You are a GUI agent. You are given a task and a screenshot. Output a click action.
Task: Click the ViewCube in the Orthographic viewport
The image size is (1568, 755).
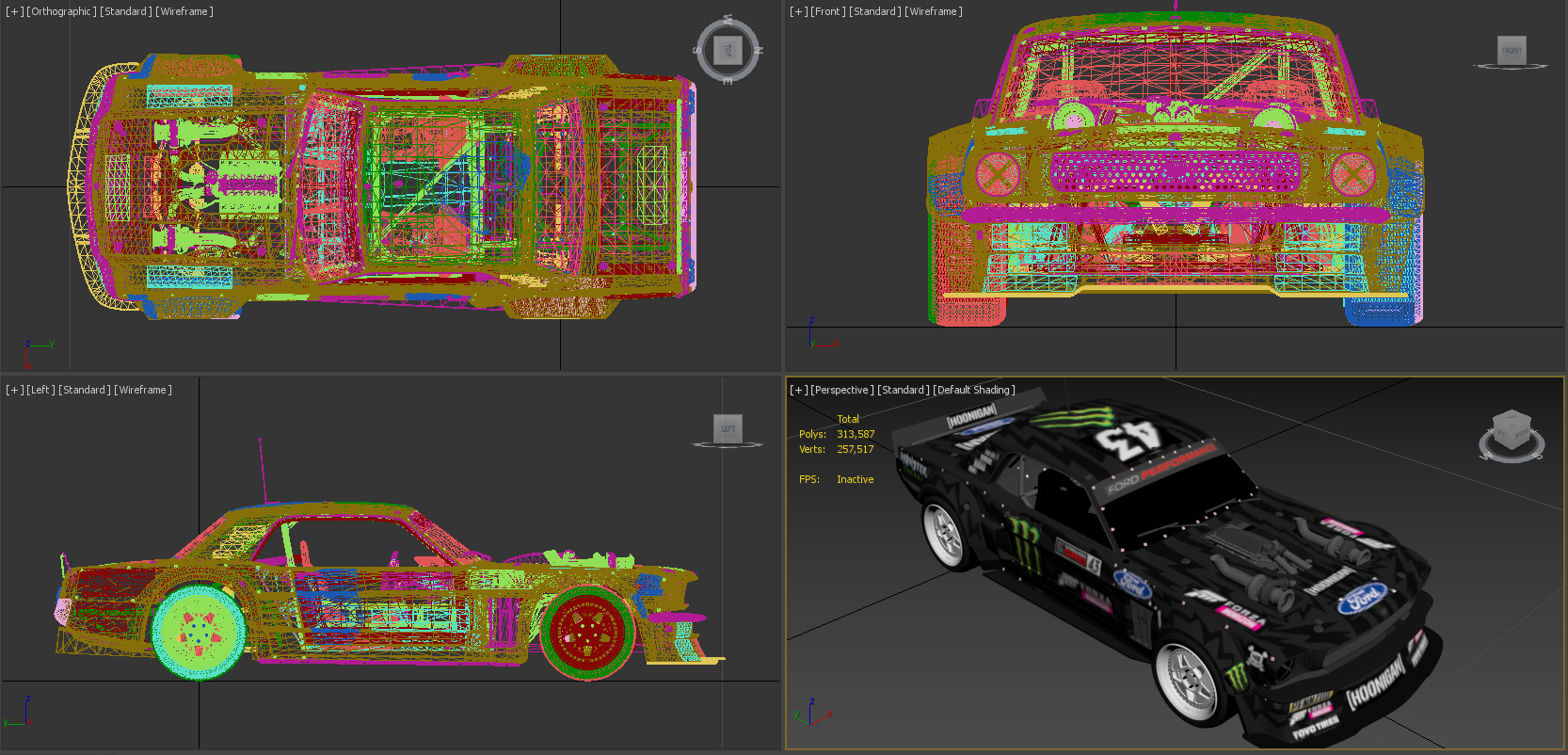728,50
